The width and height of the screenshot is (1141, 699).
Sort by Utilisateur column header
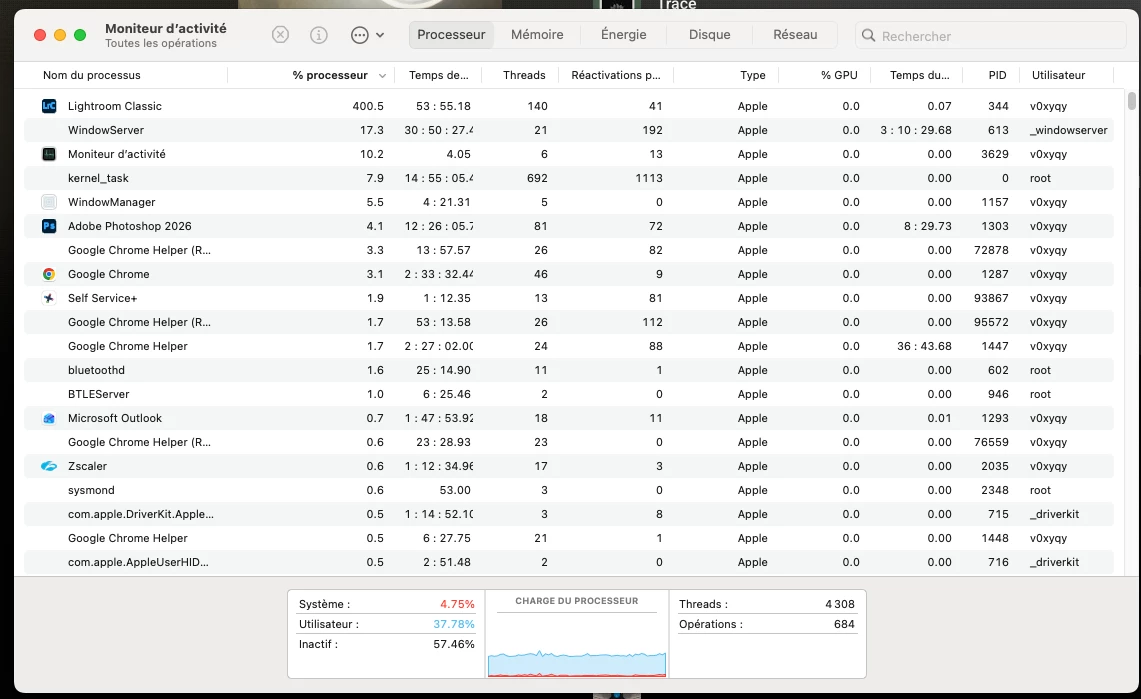1058,75
